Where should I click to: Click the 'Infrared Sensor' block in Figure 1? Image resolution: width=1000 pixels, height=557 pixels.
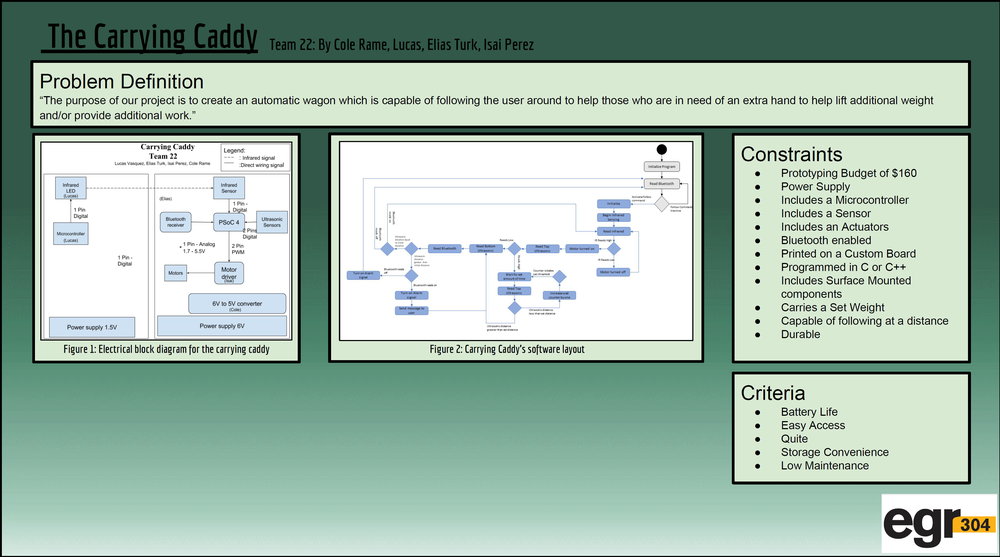click(228, 188)
